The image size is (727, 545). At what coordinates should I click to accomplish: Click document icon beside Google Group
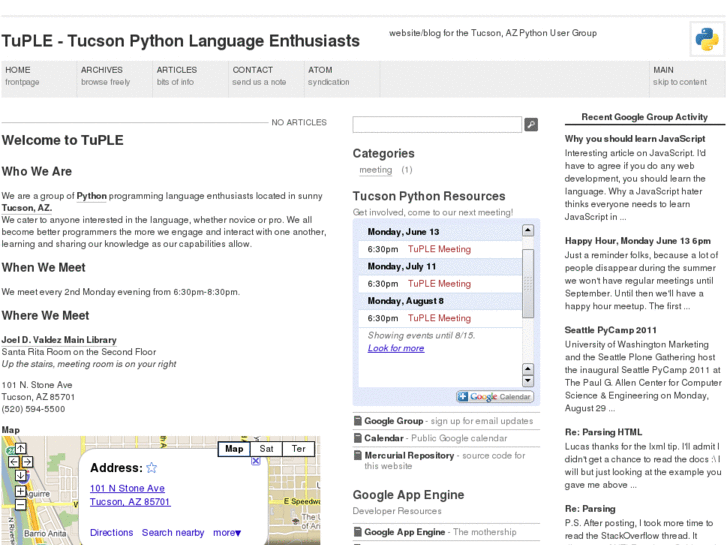click(x=357, y=421)
